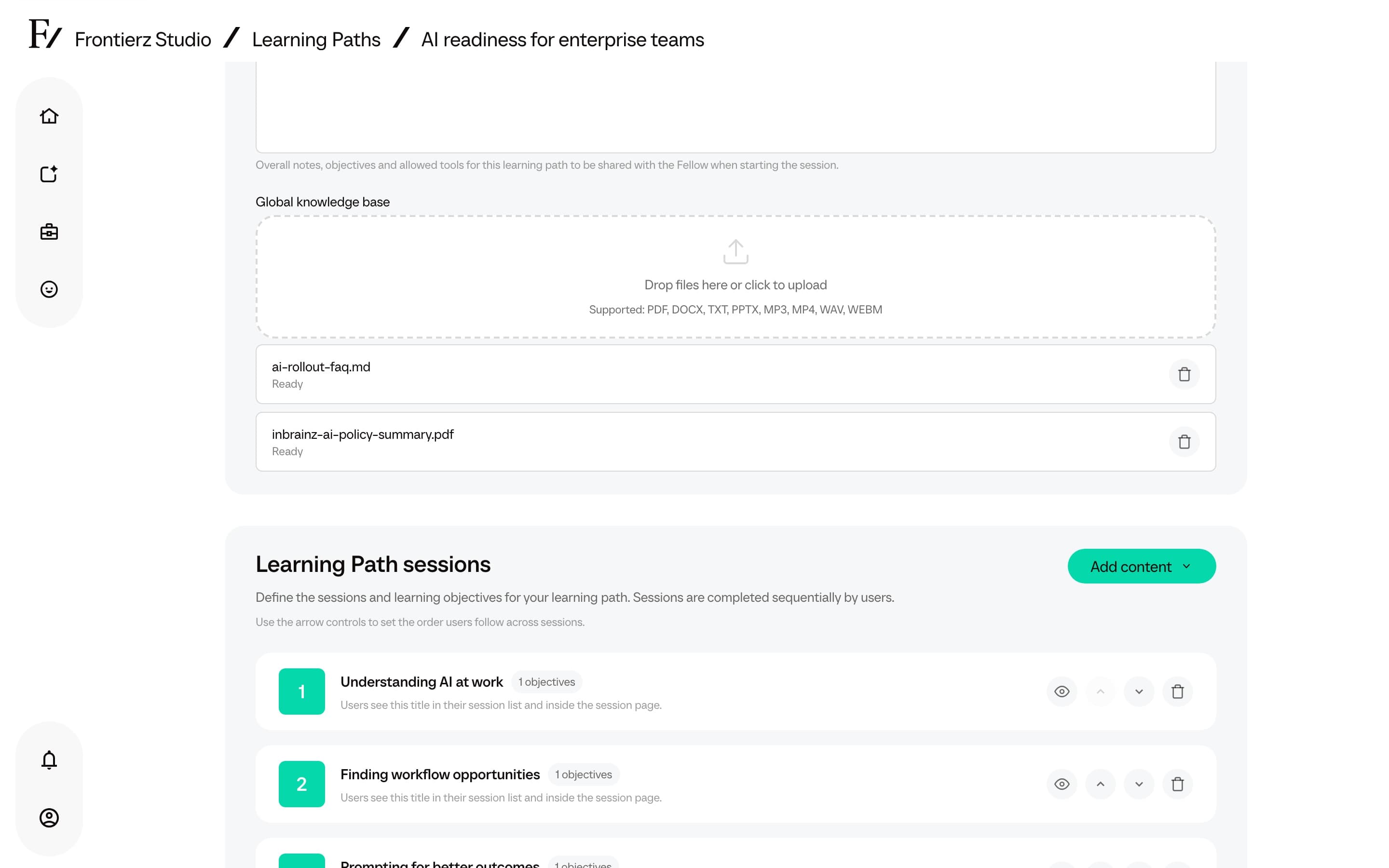Go to Learning Paths breadcrumb

316,40
